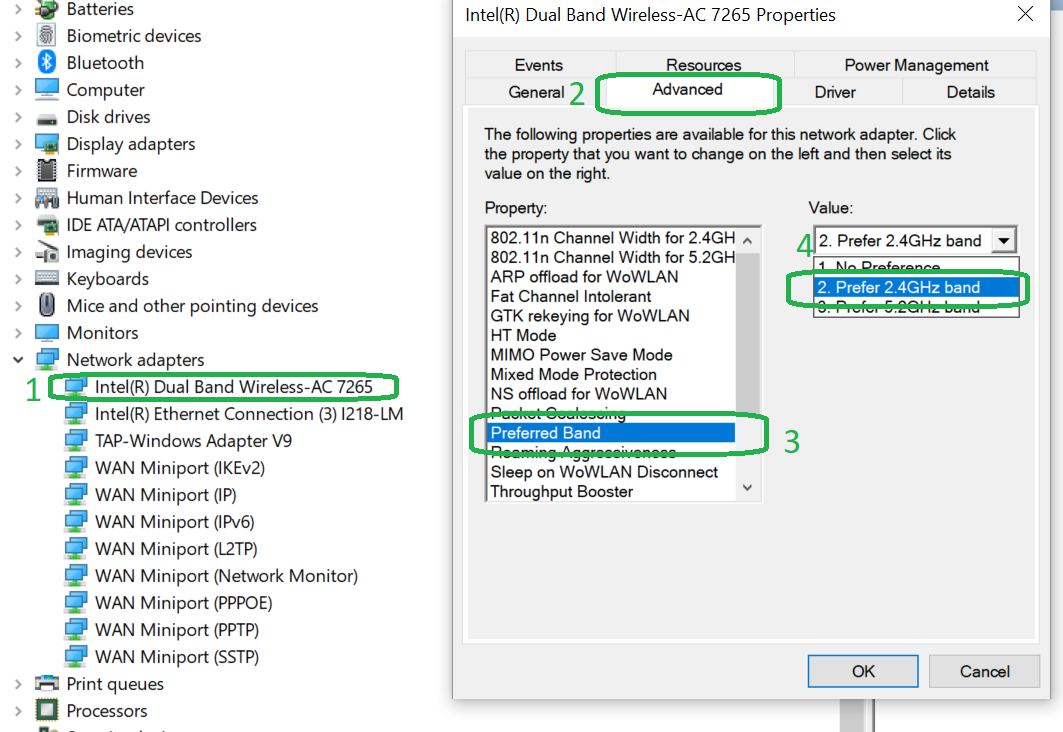Click the IDE ATA/ATAPI controllers icon
The width and height of the screenshot is (1063, 732).
coord(47,225)
